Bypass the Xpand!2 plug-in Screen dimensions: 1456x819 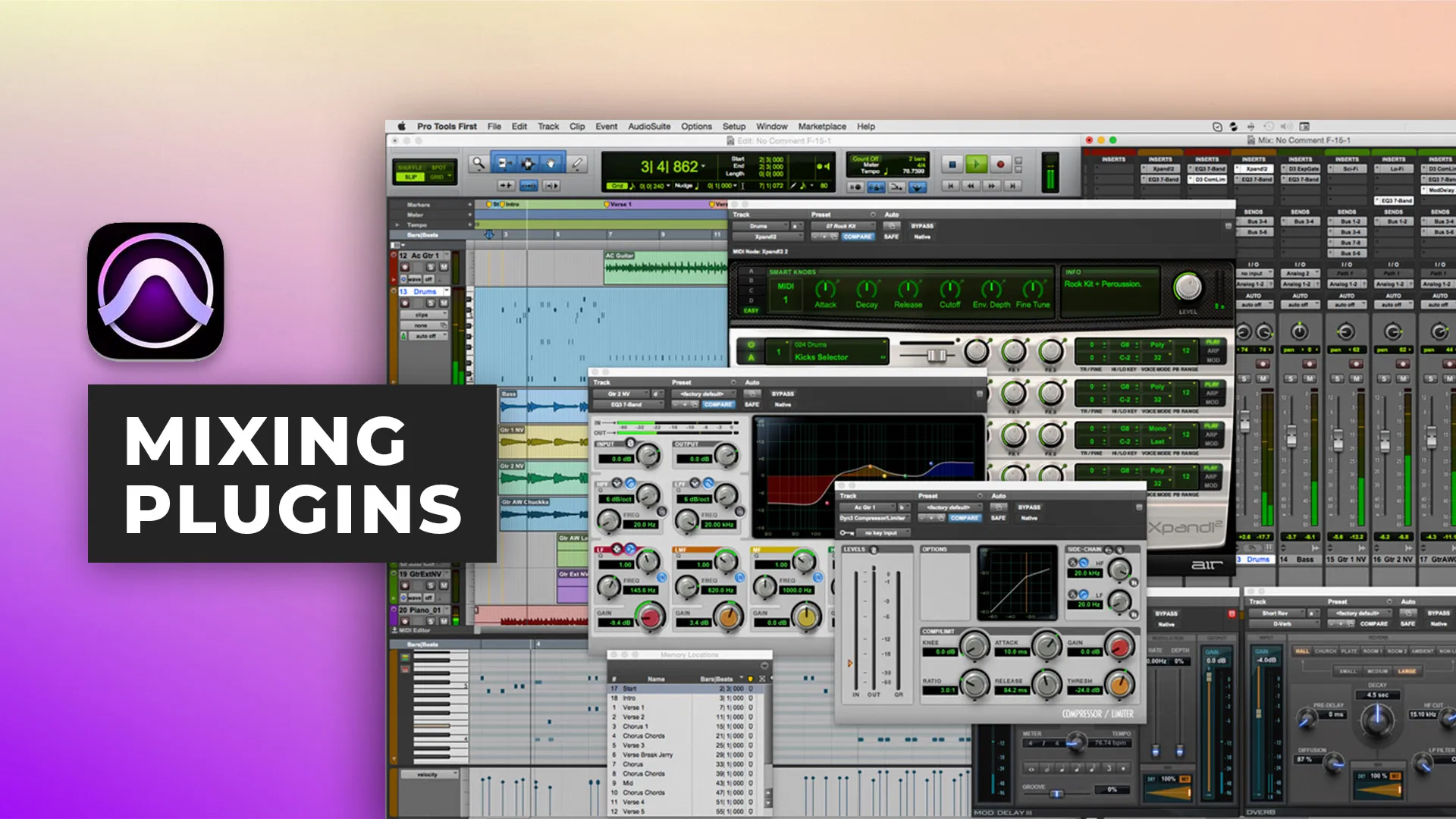pyautogui.click(x=922, y=226)
